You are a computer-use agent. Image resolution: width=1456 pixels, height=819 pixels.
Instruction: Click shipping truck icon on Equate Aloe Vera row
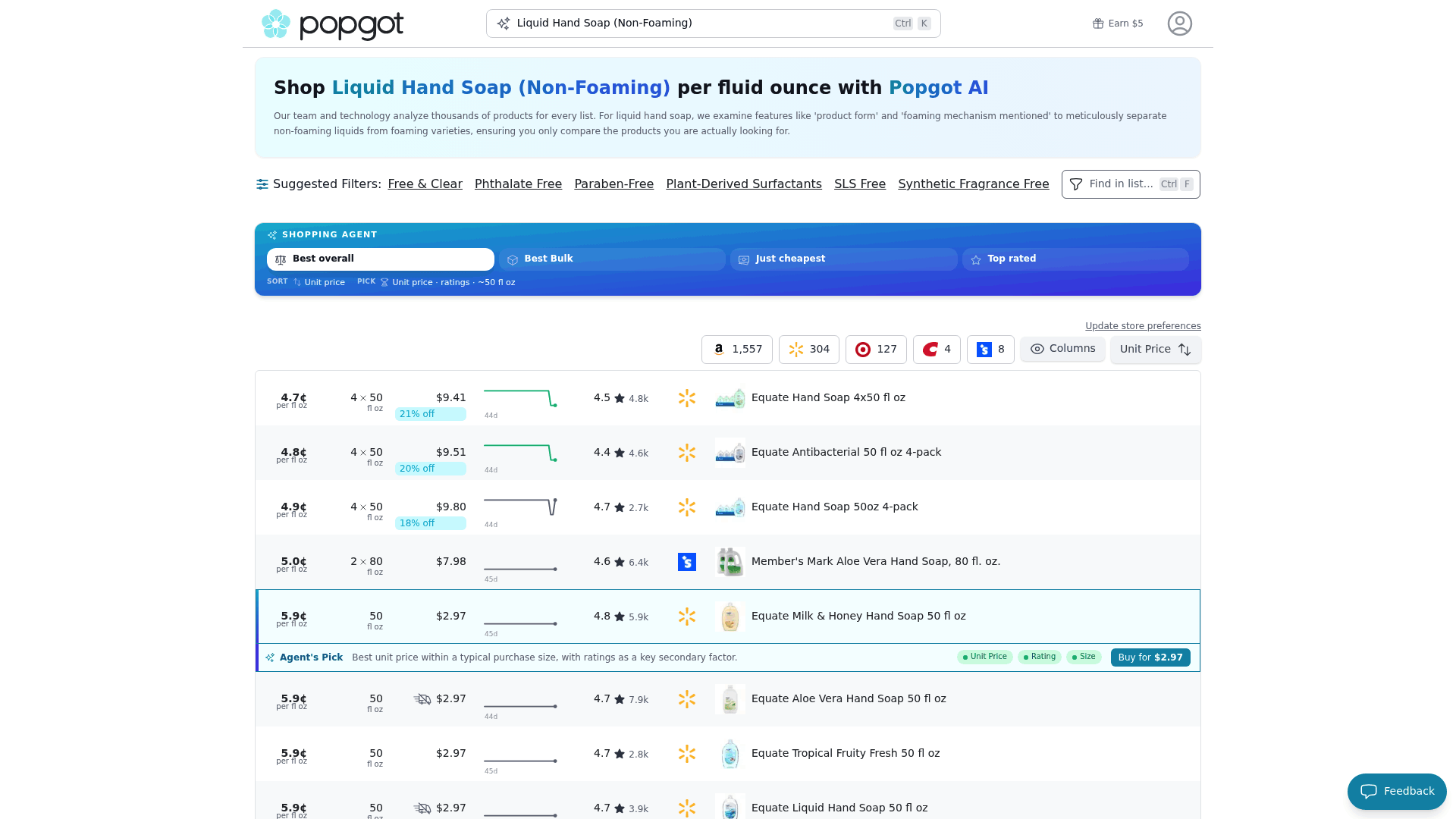tap(422, 699)
